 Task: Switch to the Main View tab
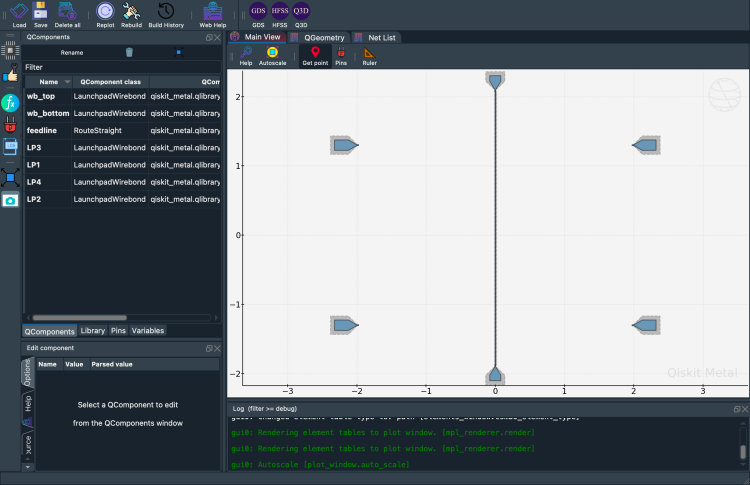pos(257,37)
